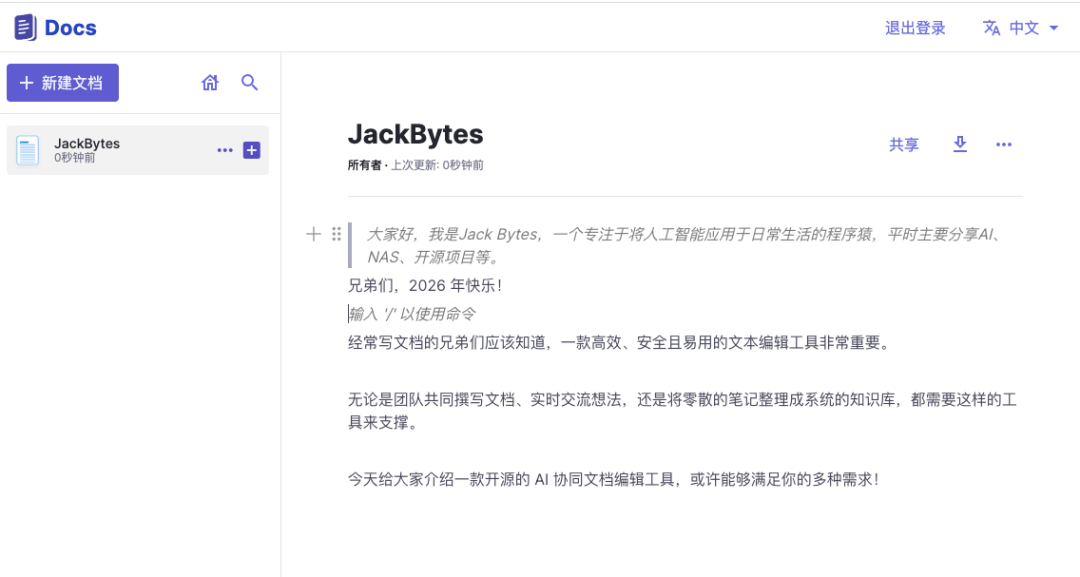Log out with 退出登录
1080x577 pixels.
915,28
